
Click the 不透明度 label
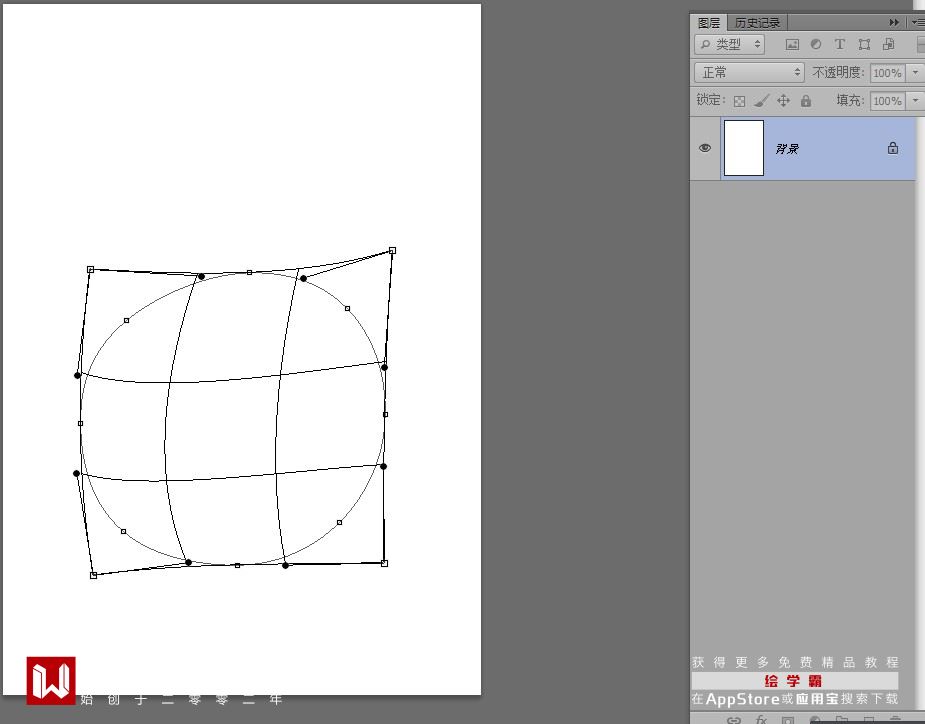[838, 72]
